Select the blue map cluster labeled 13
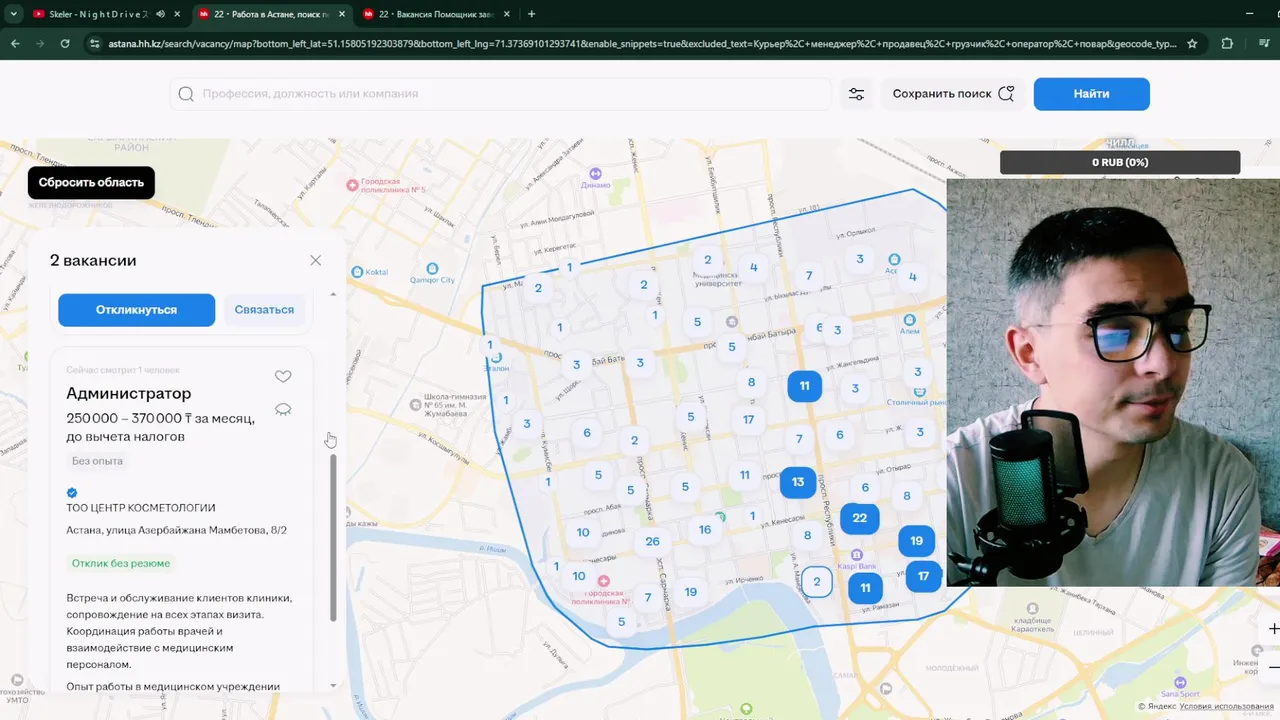The image size is (1280, 720). point(797,482)
